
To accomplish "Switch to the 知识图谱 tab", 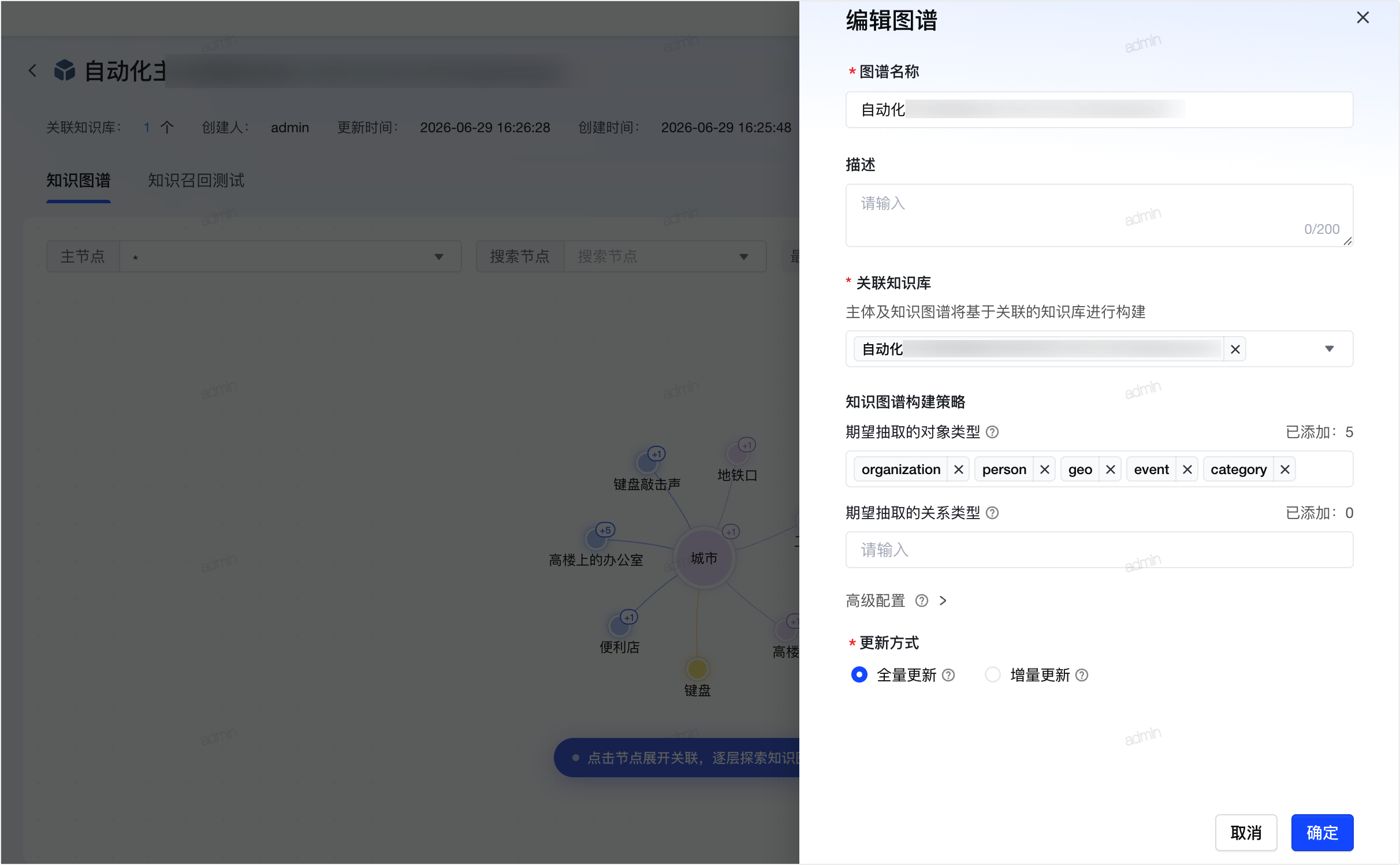I will pyautogui.click(x=79, y=180).
